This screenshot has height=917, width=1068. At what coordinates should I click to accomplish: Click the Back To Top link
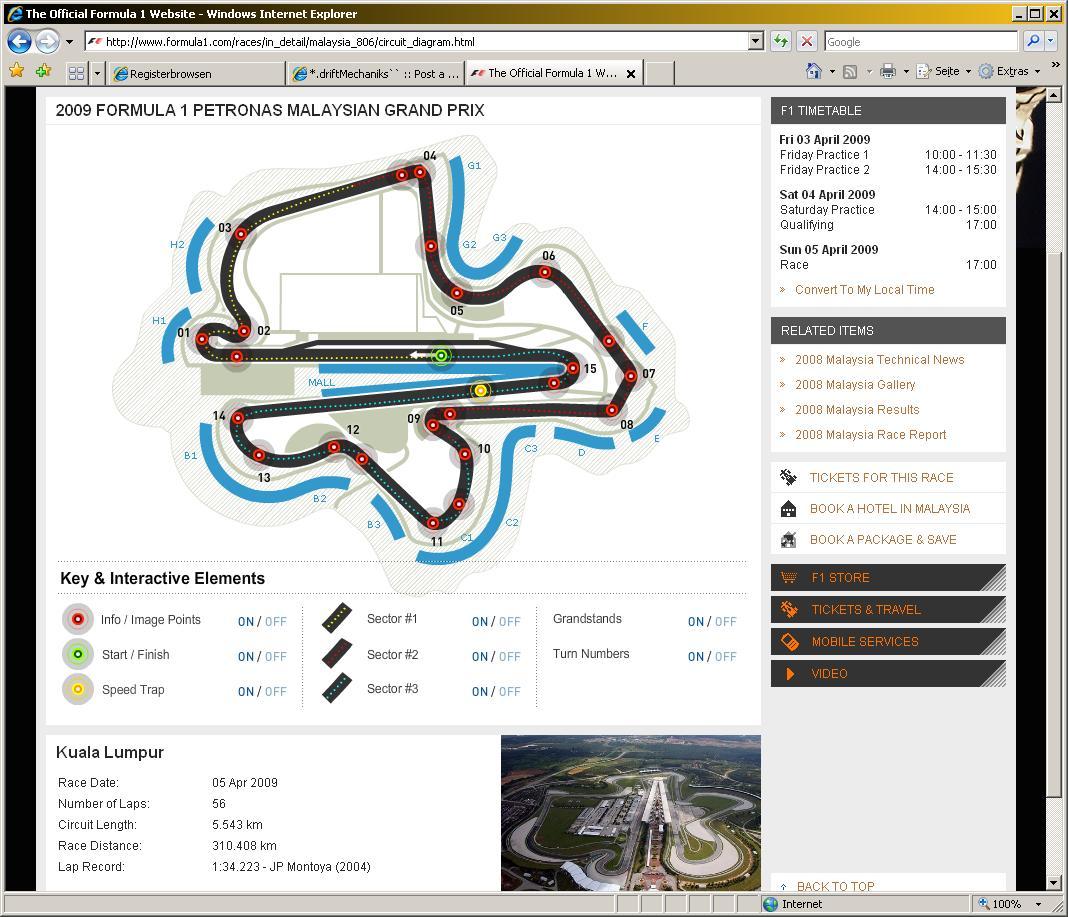[x=835, y=886]
